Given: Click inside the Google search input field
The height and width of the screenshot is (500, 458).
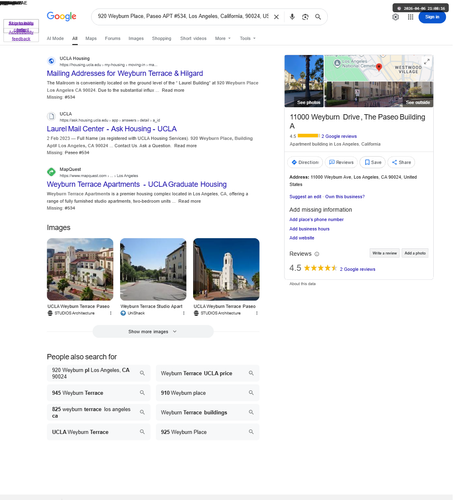Looking at the screenshot, I should click(183, 16).
